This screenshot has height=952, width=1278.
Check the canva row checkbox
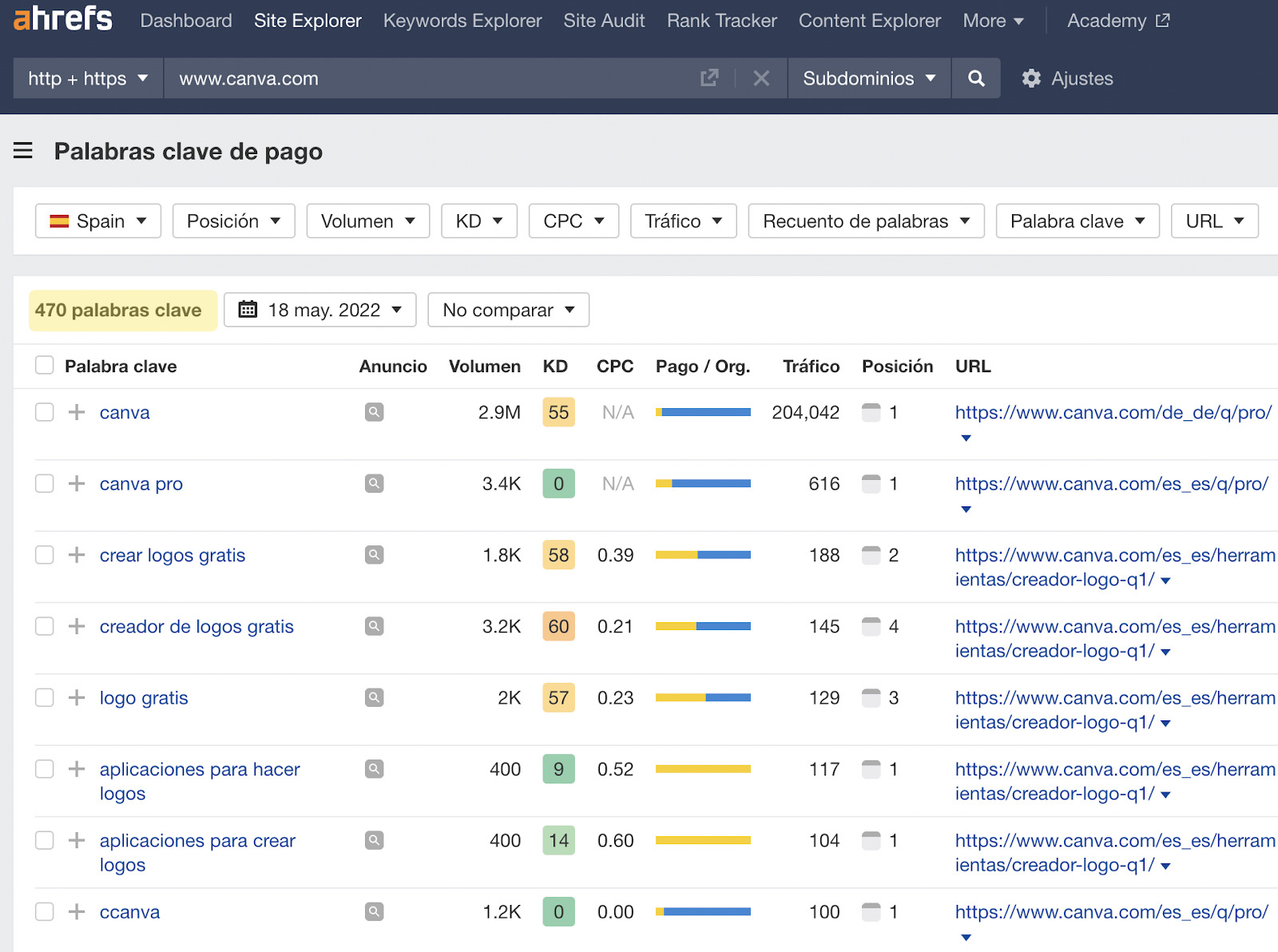[45, 412]
